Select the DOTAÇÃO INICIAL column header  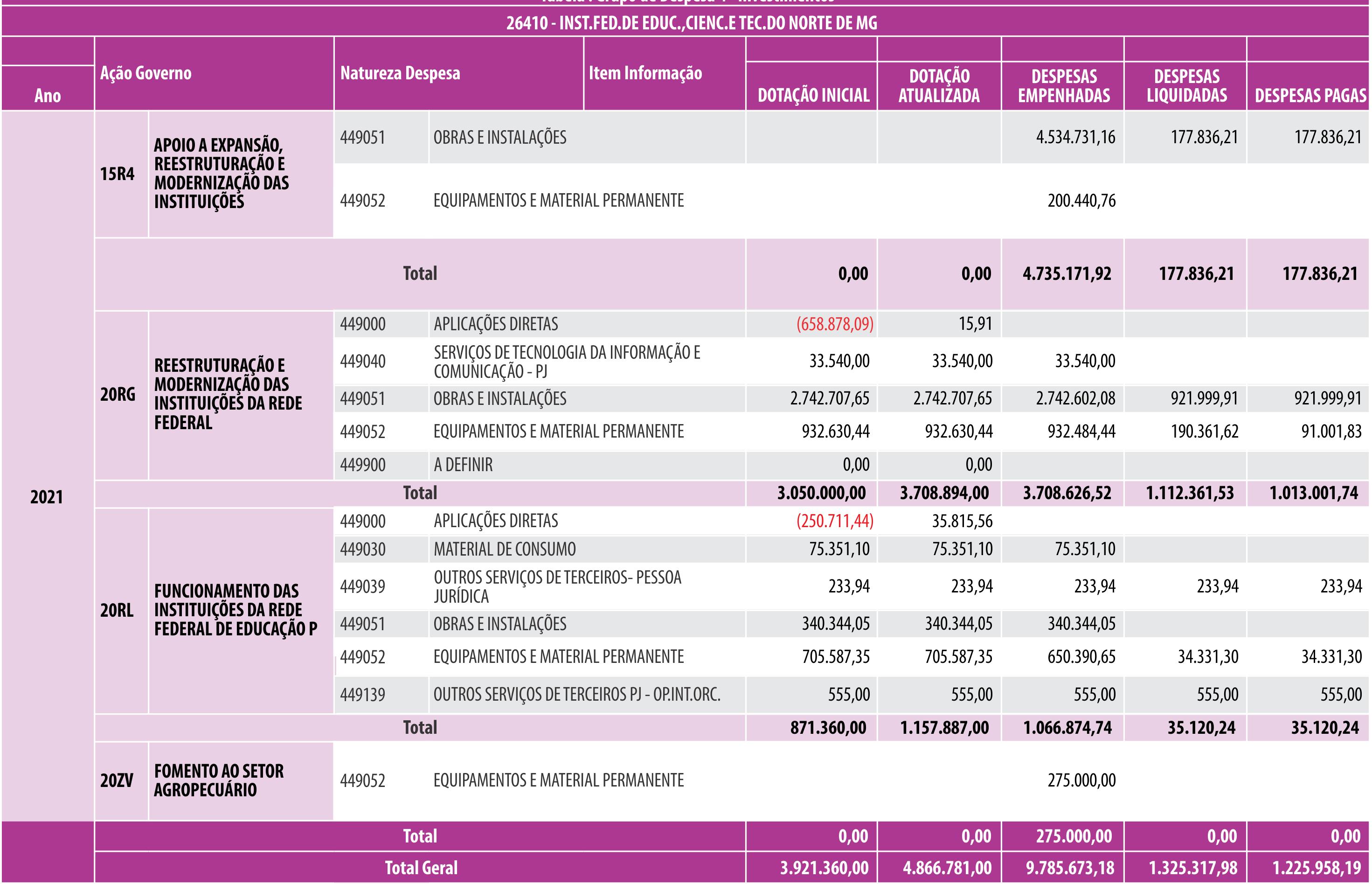813,95
